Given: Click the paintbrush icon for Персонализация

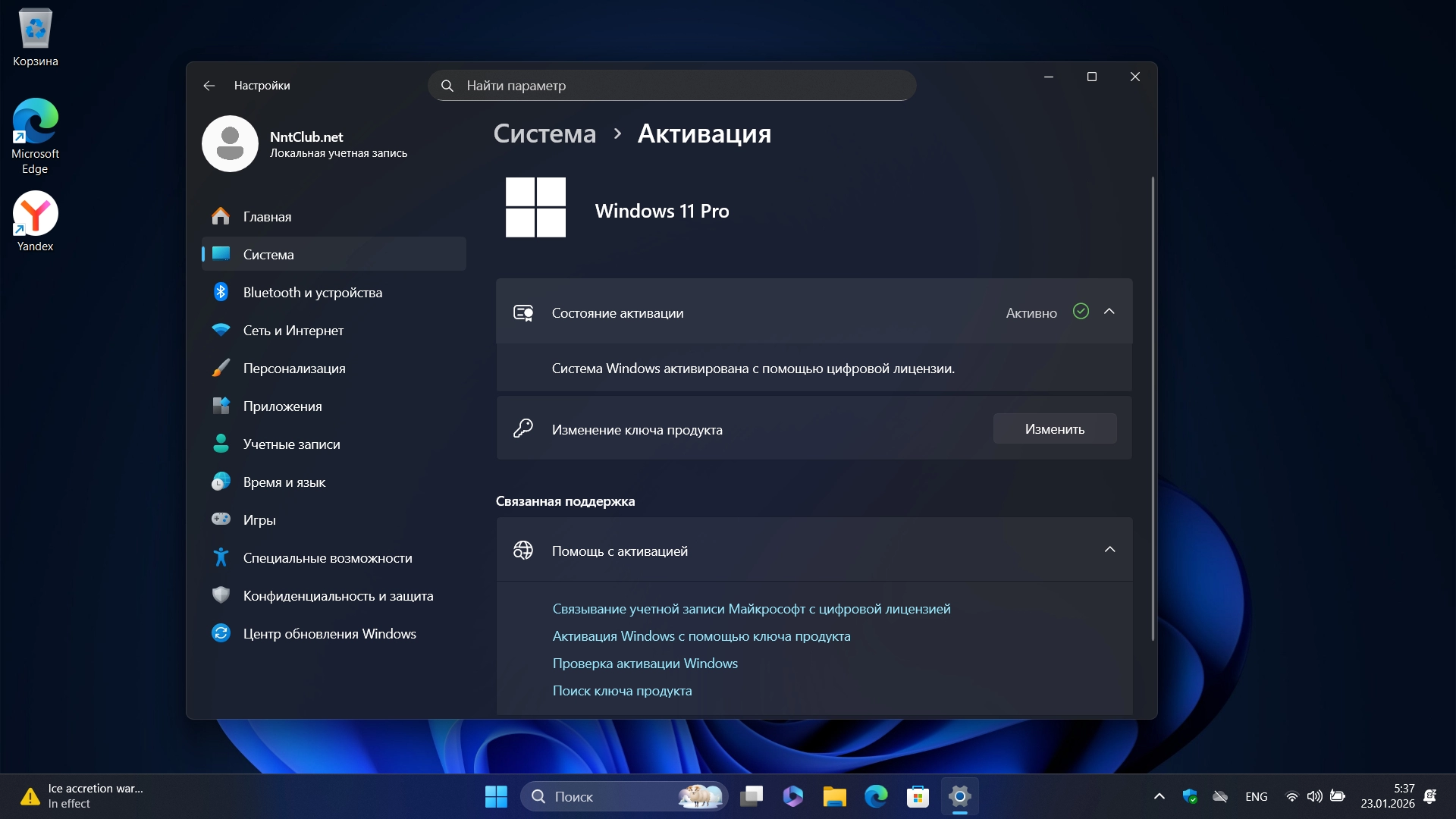Looking at the screenshot, I should [221, 368].
